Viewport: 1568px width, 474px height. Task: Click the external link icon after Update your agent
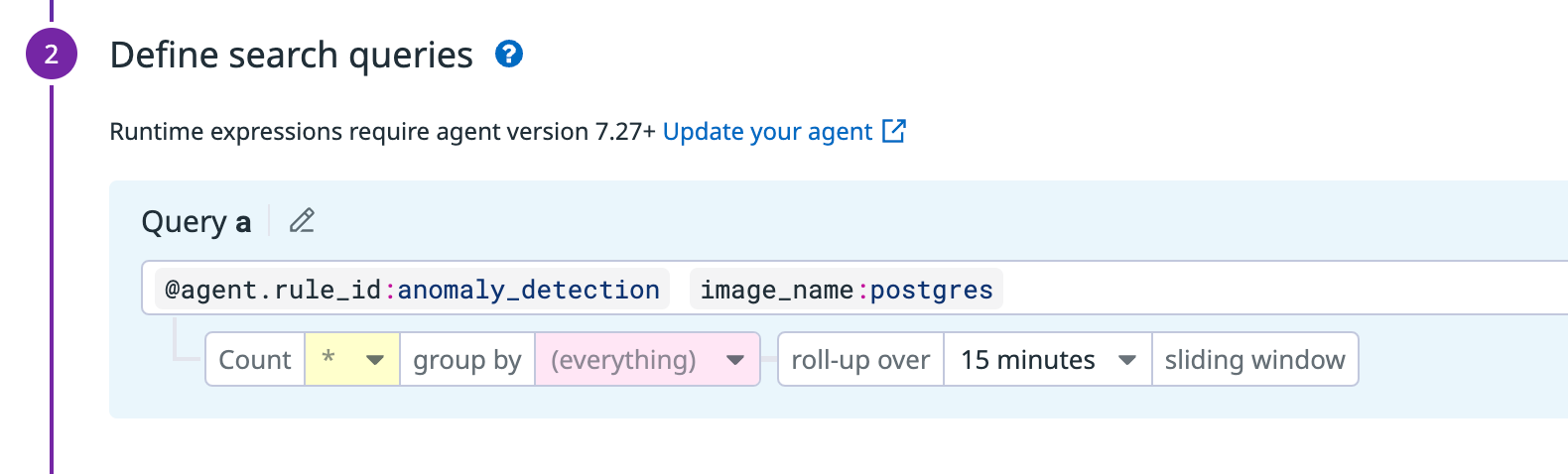pyautogui.click(x=894, y=131)
